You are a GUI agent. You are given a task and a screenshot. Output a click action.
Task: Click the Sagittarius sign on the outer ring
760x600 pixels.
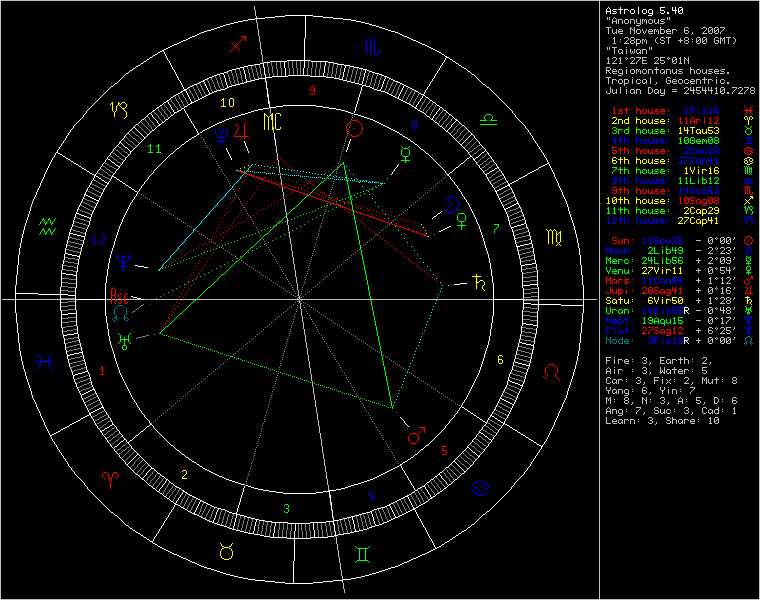pyautogui.click(x=238, y=44)
